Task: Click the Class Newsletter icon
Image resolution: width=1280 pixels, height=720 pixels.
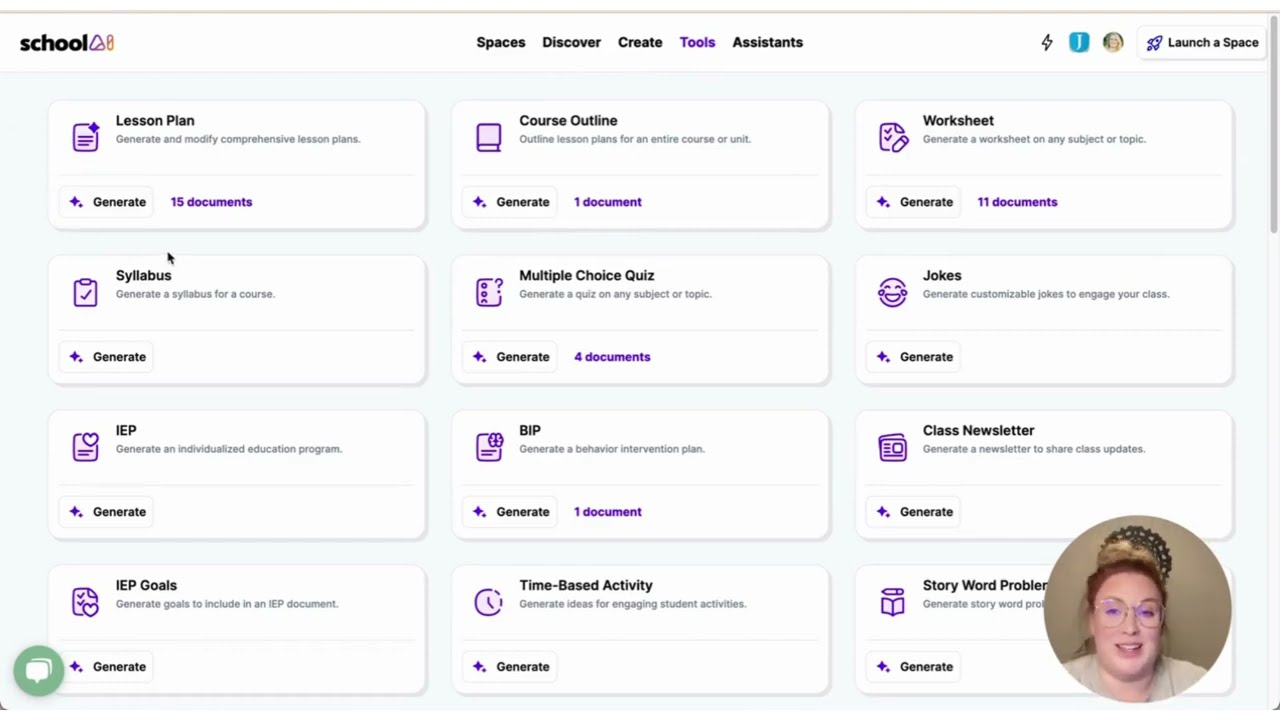Action: click(893, 447)
